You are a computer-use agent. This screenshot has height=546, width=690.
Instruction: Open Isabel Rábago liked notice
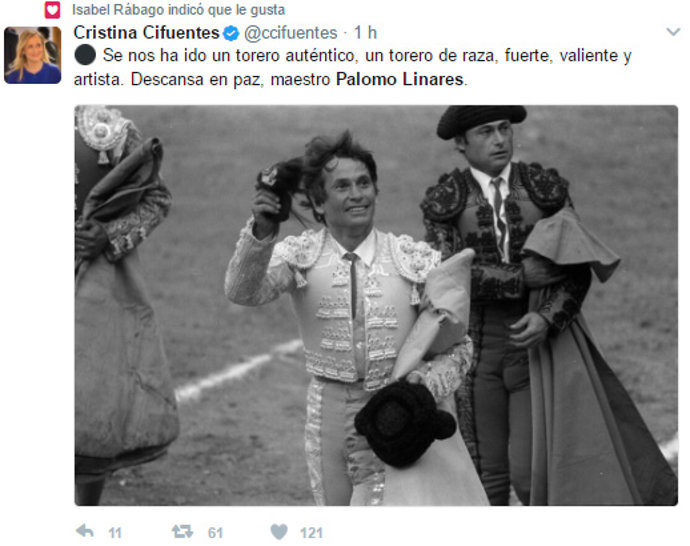point(178,10)
